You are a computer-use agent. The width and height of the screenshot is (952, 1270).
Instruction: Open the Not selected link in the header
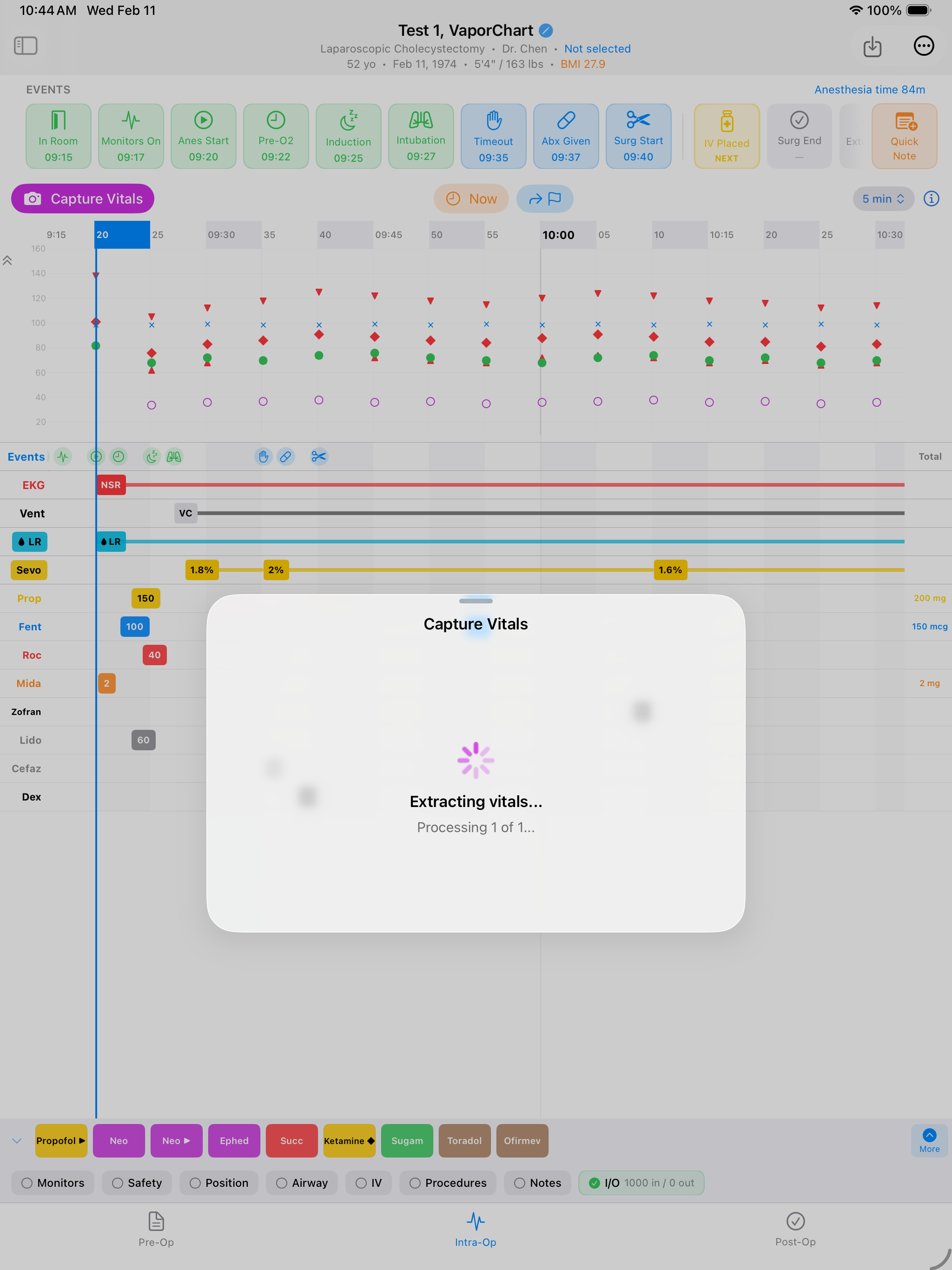click(x=597, y=49)
